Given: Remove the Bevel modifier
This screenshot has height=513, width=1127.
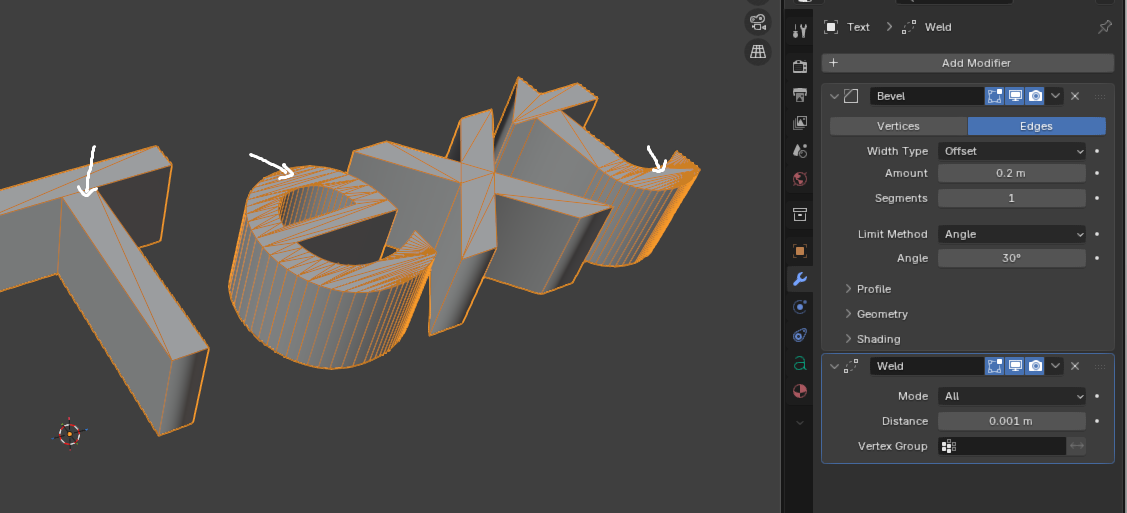Looking at the screenshot, I should [1075, 96].
